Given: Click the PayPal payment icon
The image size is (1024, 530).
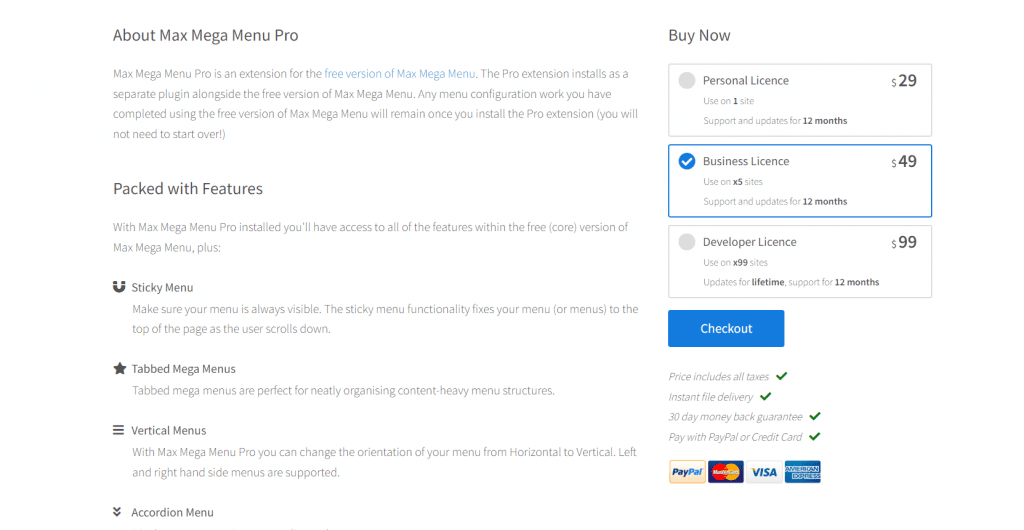Looking at the screenshot, I should pos(687,472).
